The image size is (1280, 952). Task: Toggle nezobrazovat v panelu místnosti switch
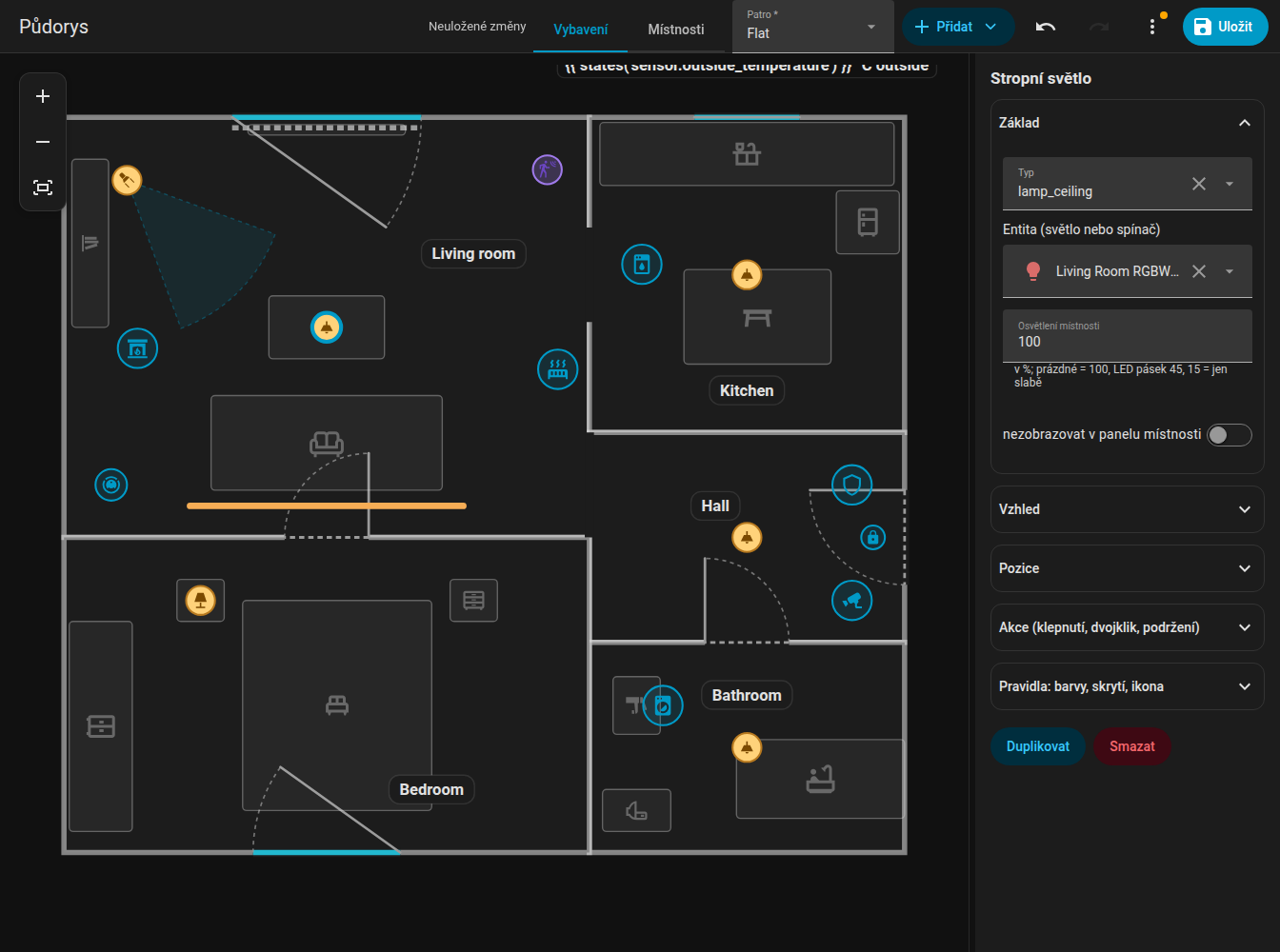1230,435
